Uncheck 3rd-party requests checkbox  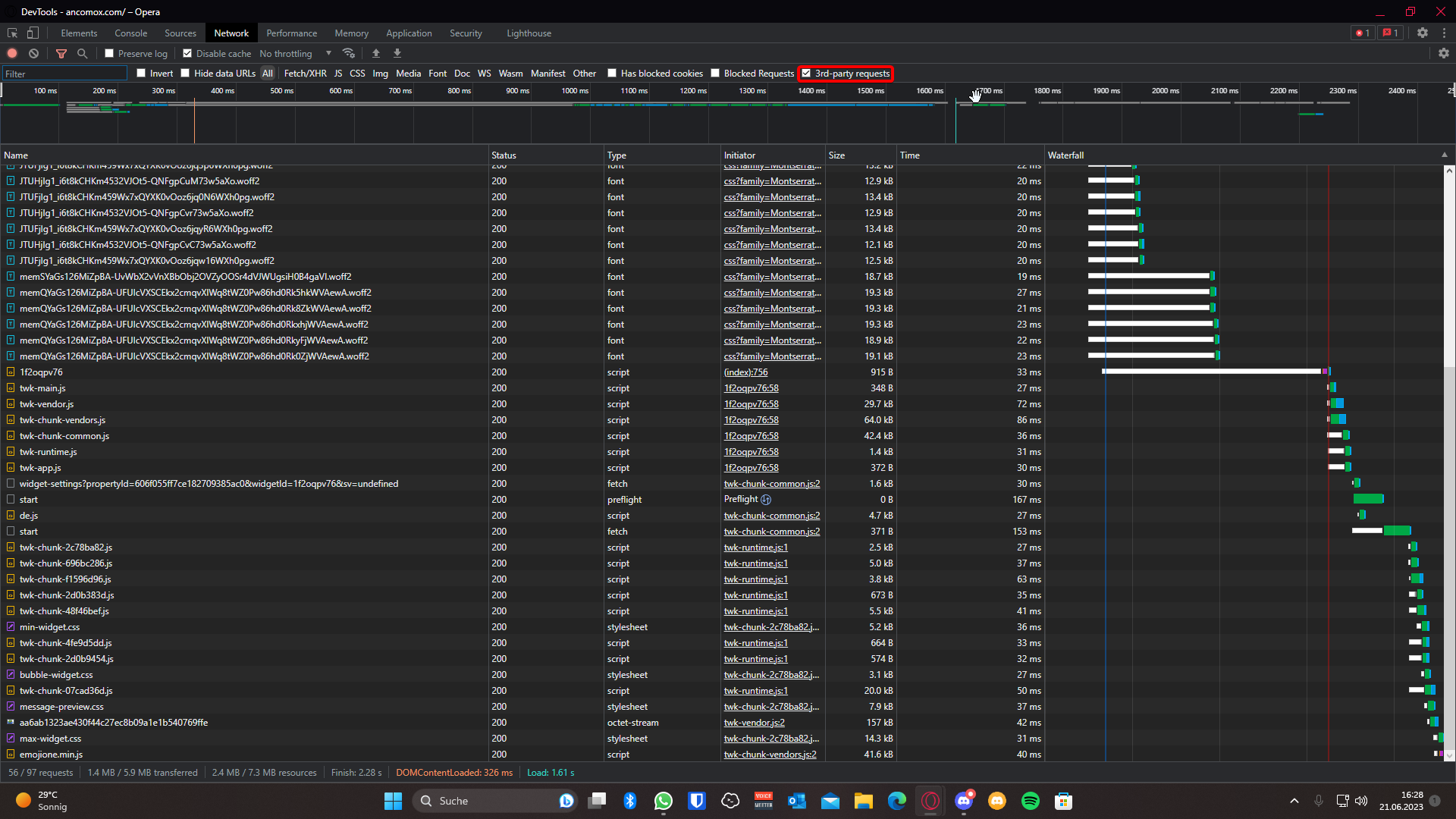click(807, 74)
